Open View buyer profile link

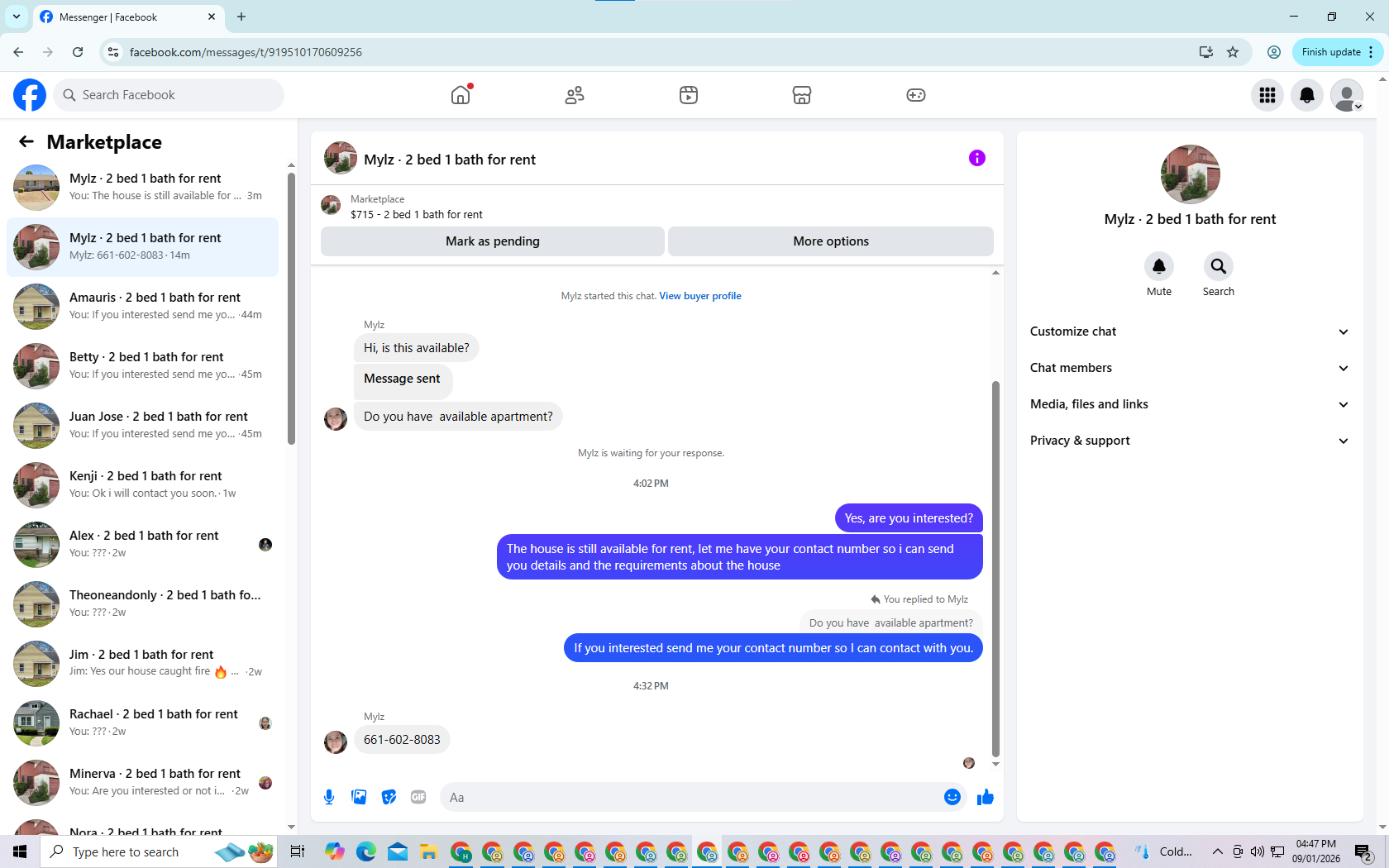click(700, 296)
